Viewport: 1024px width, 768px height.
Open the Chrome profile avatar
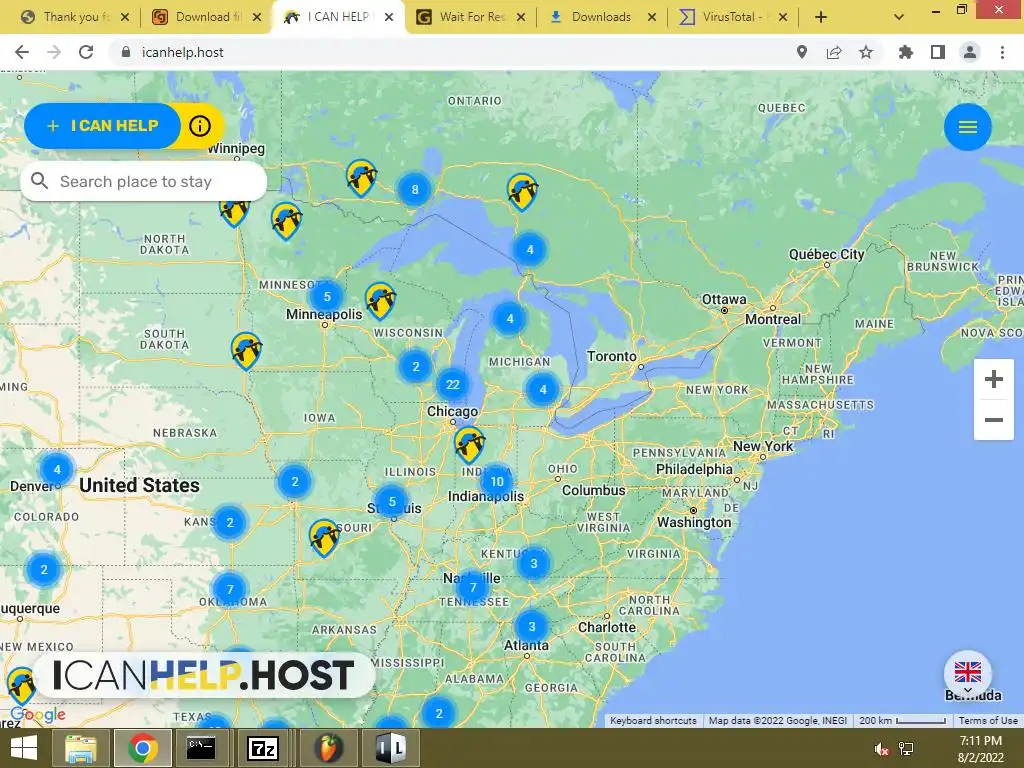pos(970,52)
